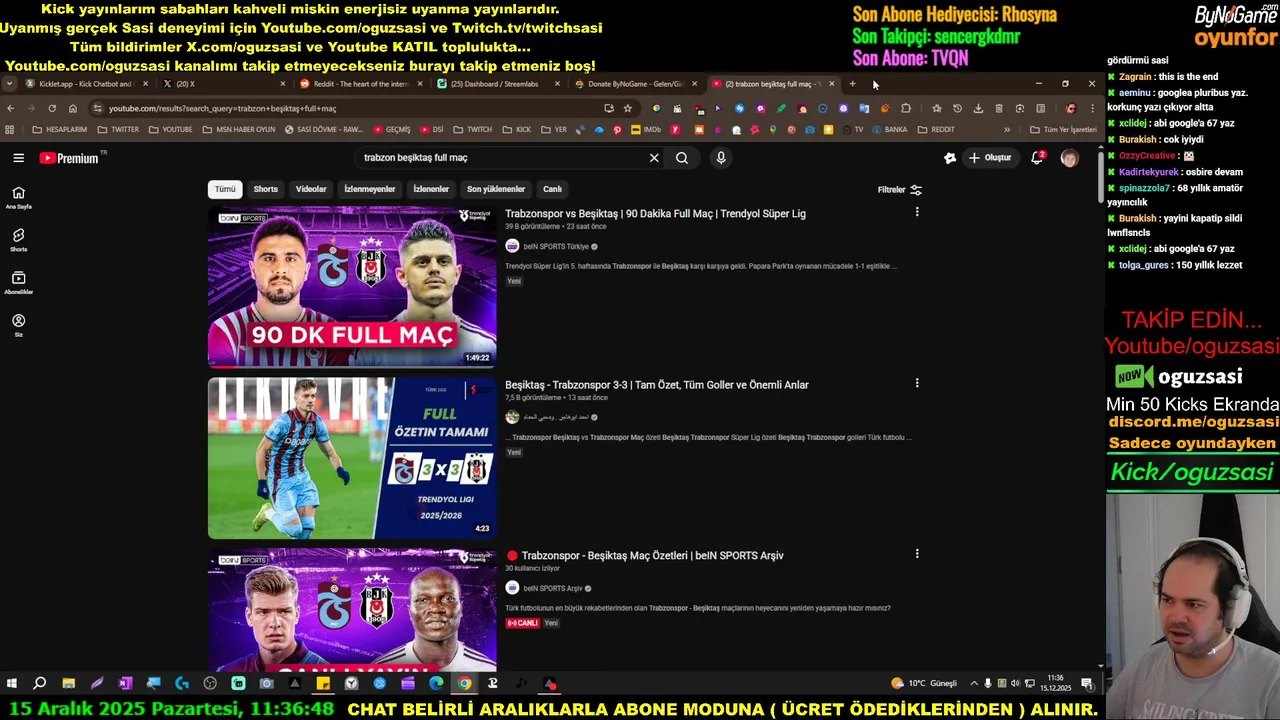
Task: Open Chrome from the taskbar
Action: click(464, 684)
